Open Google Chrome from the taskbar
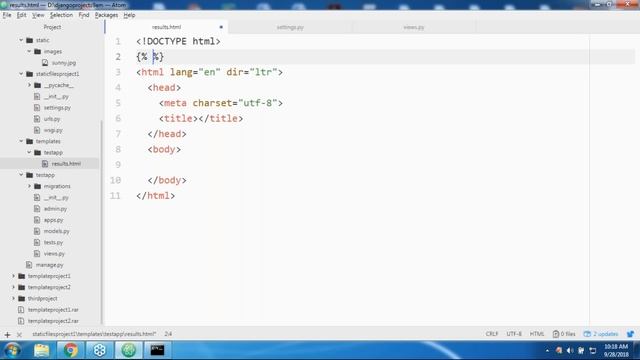The width and height of the screenshot is (640, 360). (x=70, y=350)
